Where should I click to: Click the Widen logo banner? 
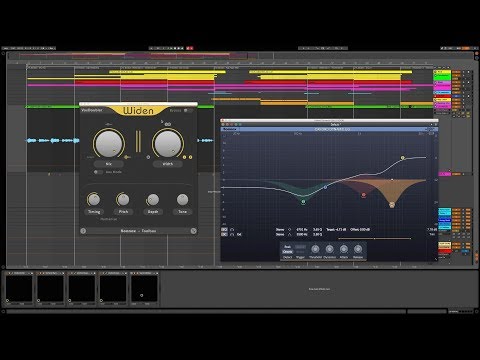point(138,110)
